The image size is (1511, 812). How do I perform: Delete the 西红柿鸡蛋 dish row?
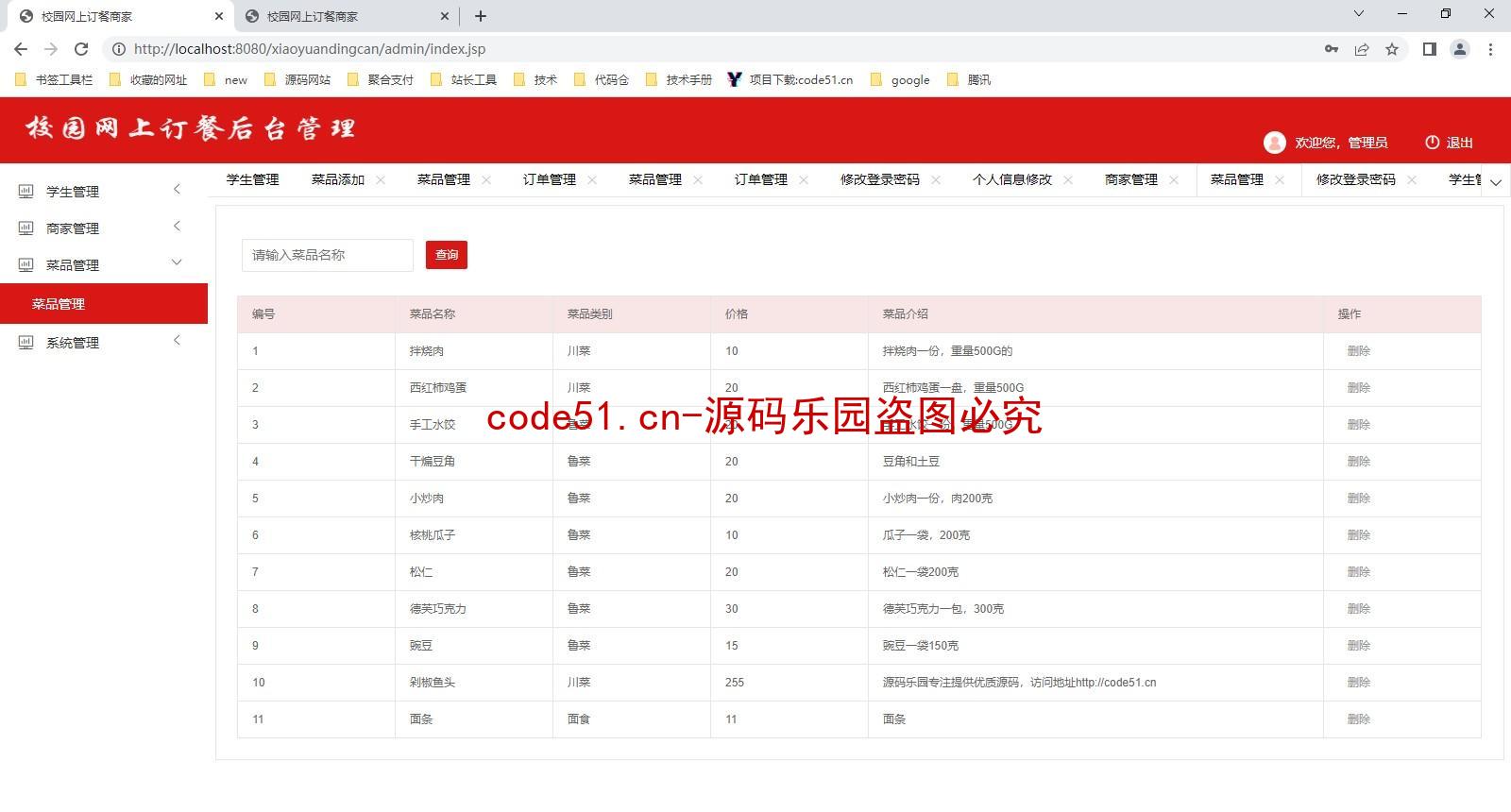[x=1359, y=388]
